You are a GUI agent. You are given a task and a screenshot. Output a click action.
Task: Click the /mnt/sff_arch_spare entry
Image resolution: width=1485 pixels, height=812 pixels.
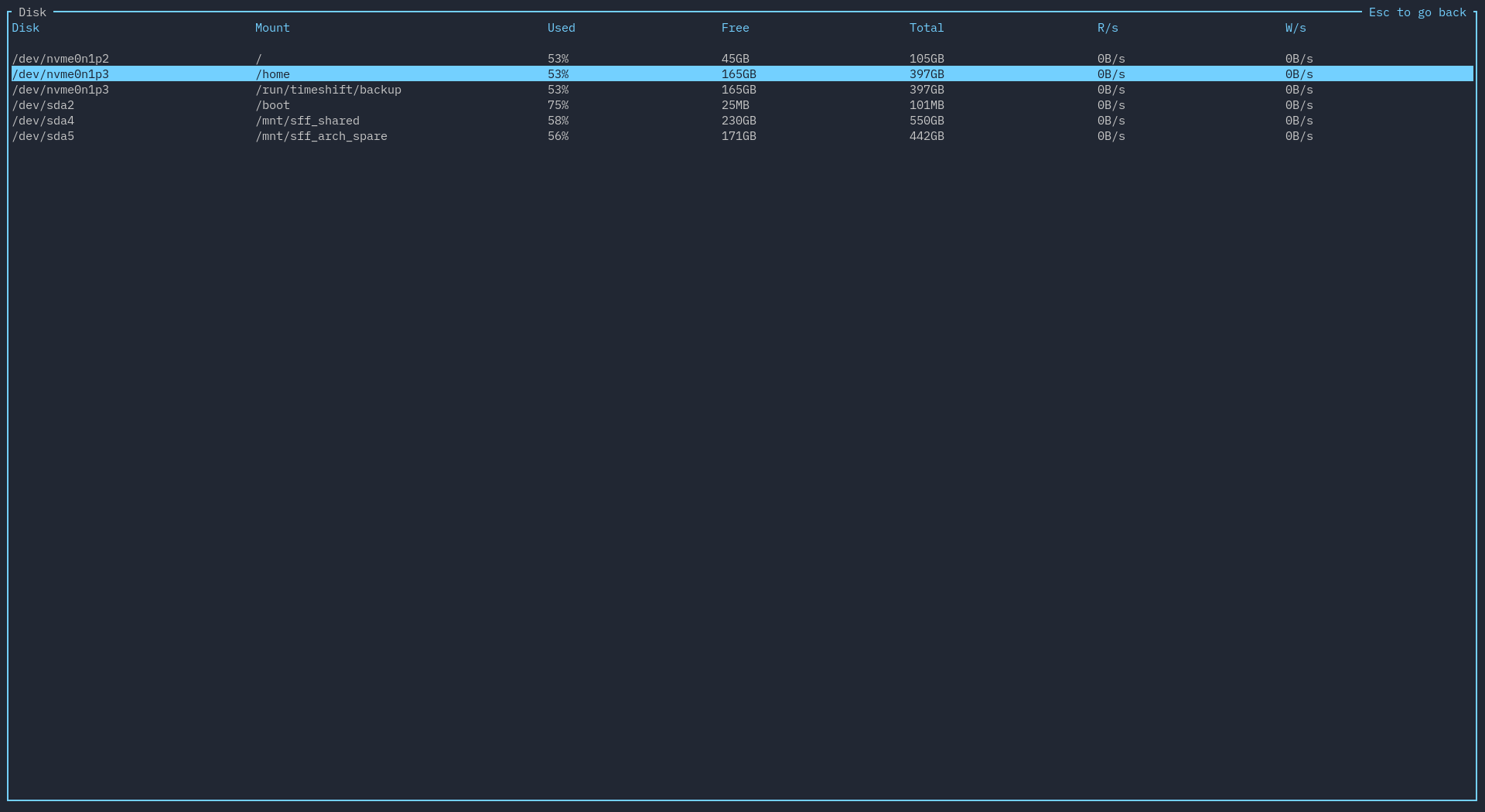coord(322,136)
